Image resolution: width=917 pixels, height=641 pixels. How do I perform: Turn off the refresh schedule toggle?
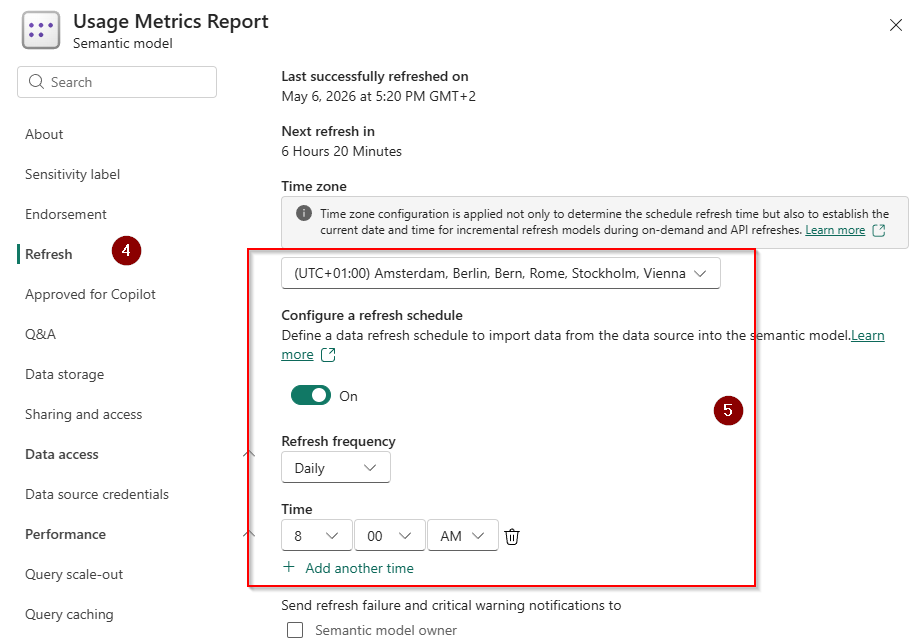(311, 395)
